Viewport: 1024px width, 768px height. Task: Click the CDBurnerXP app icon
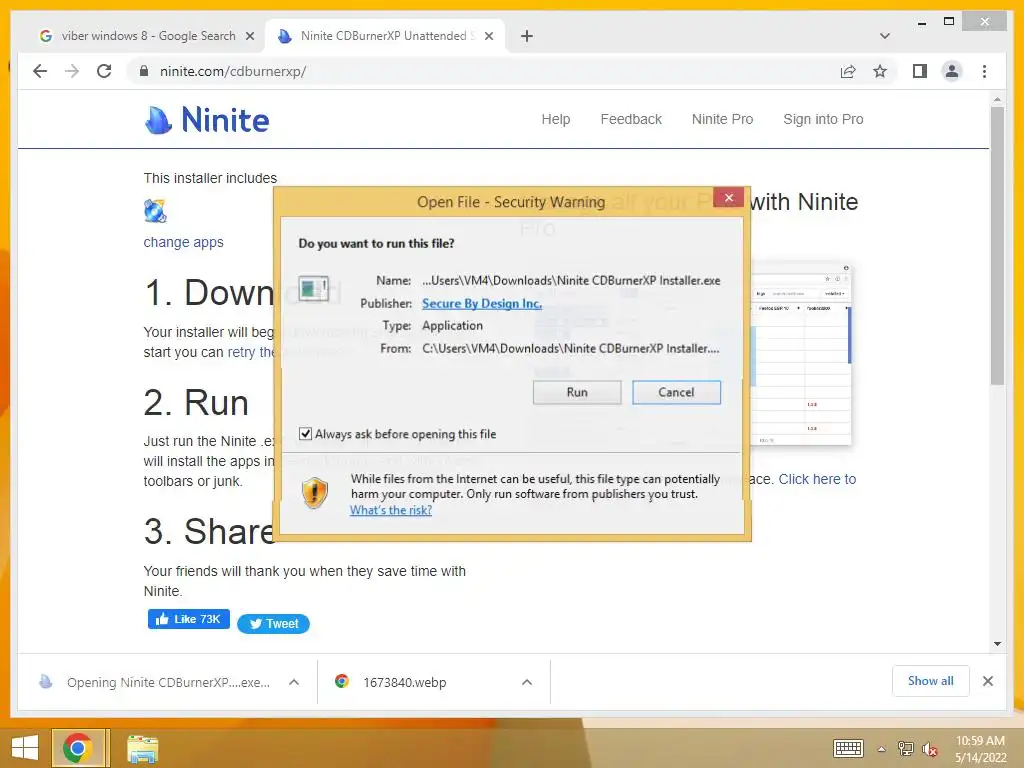[x=155, y=211]
